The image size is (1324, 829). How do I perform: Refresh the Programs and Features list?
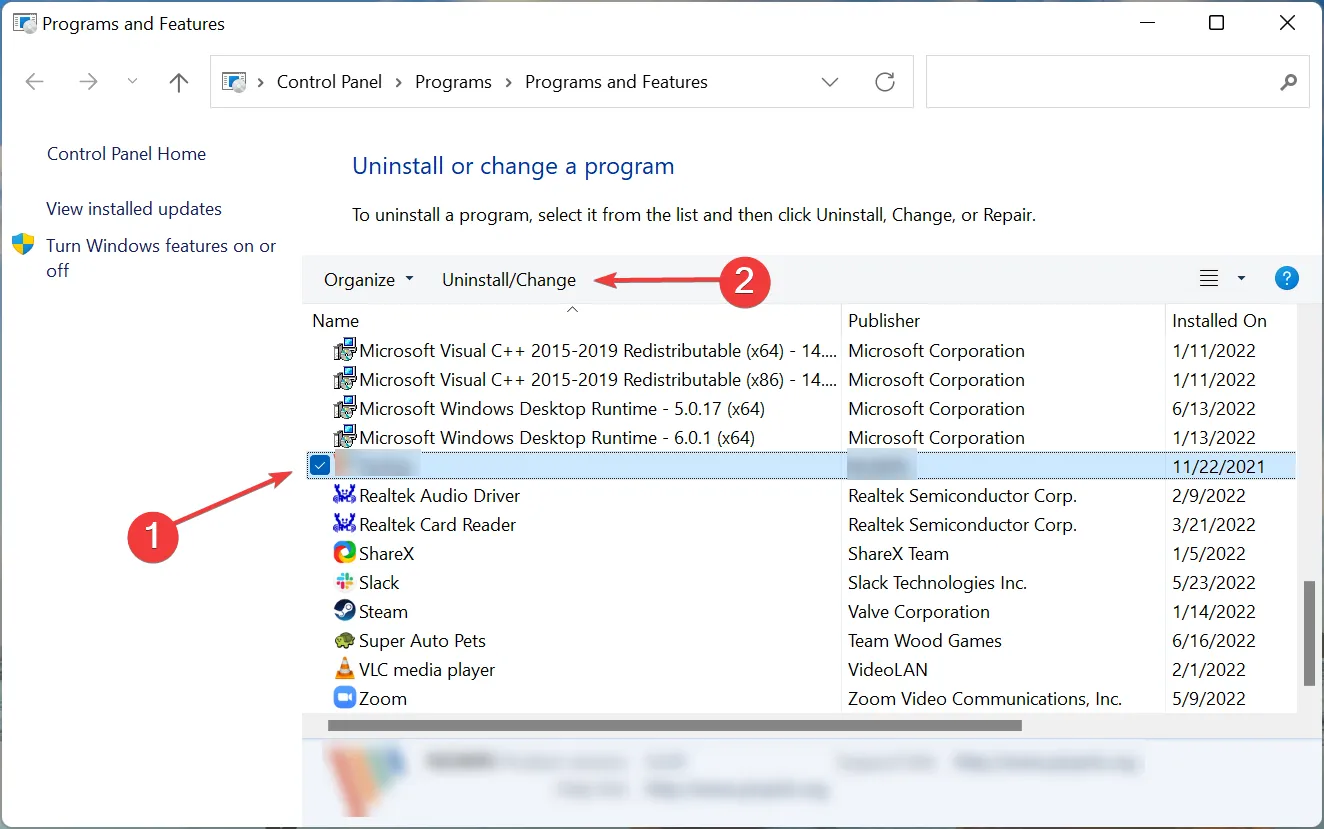tap(885, 82)
